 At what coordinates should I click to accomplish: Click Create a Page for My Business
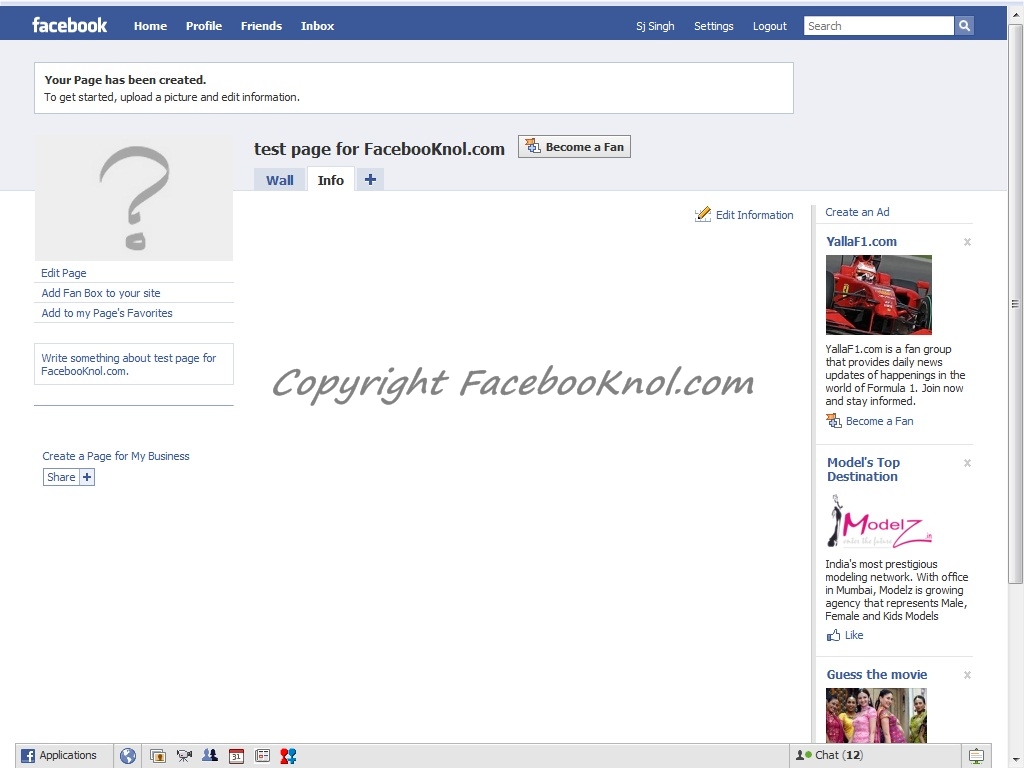click(116, 456)
